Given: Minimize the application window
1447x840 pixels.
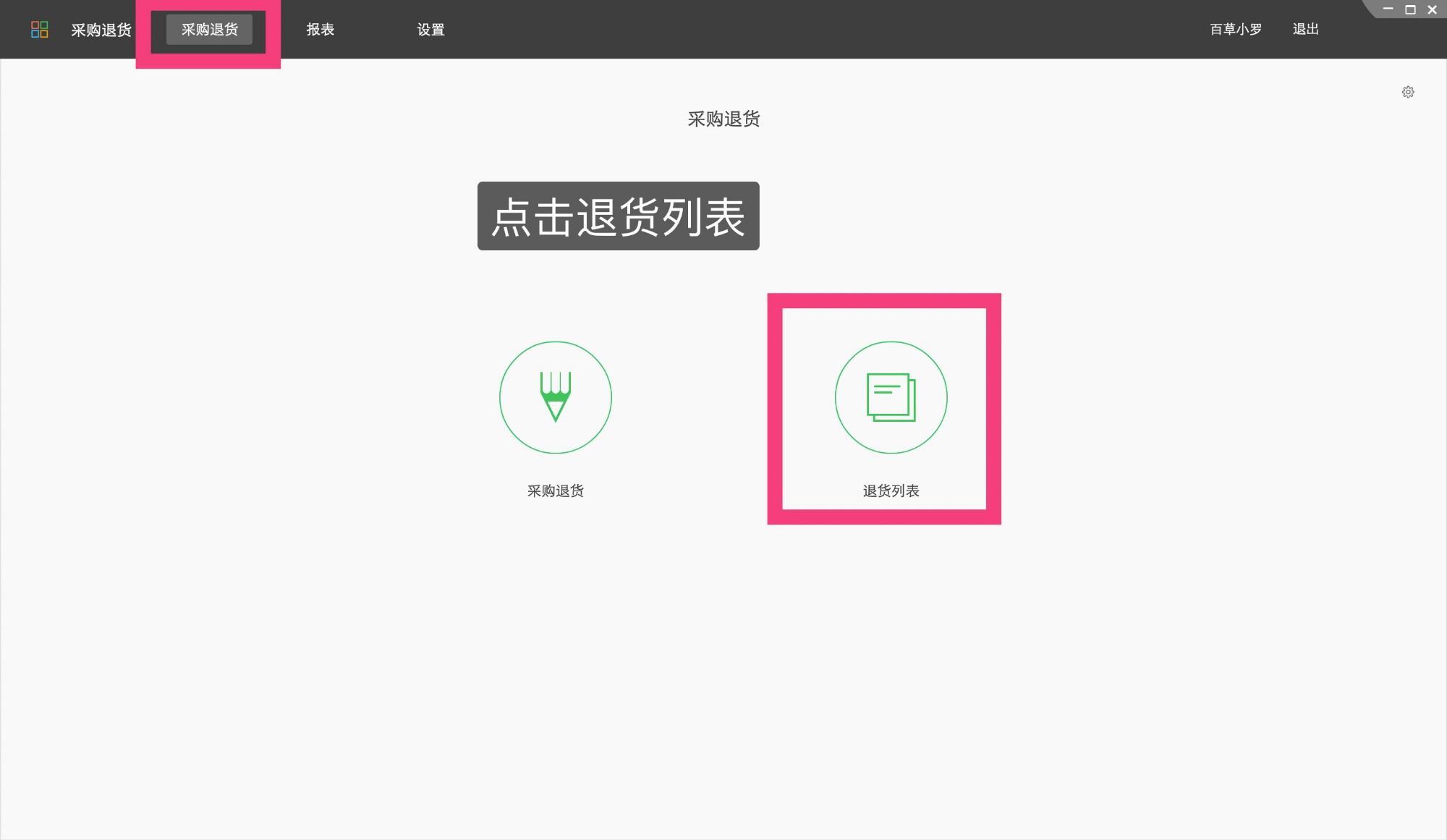Looking at the screenshot, I should pyautogui.click(x=1387, y=9).
